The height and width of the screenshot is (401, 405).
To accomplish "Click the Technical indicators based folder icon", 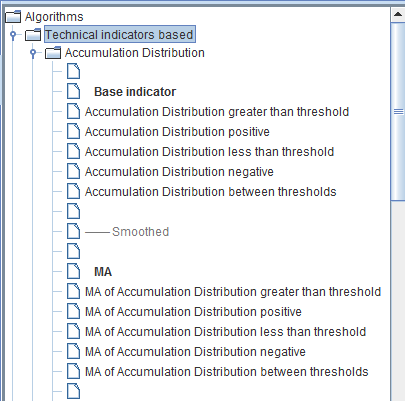I will point(33,34).
